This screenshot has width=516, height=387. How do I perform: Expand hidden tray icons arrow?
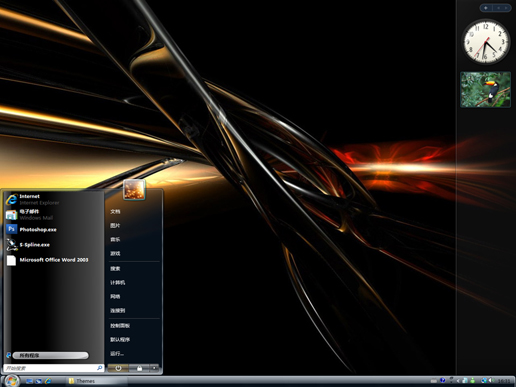click(458, 381)
